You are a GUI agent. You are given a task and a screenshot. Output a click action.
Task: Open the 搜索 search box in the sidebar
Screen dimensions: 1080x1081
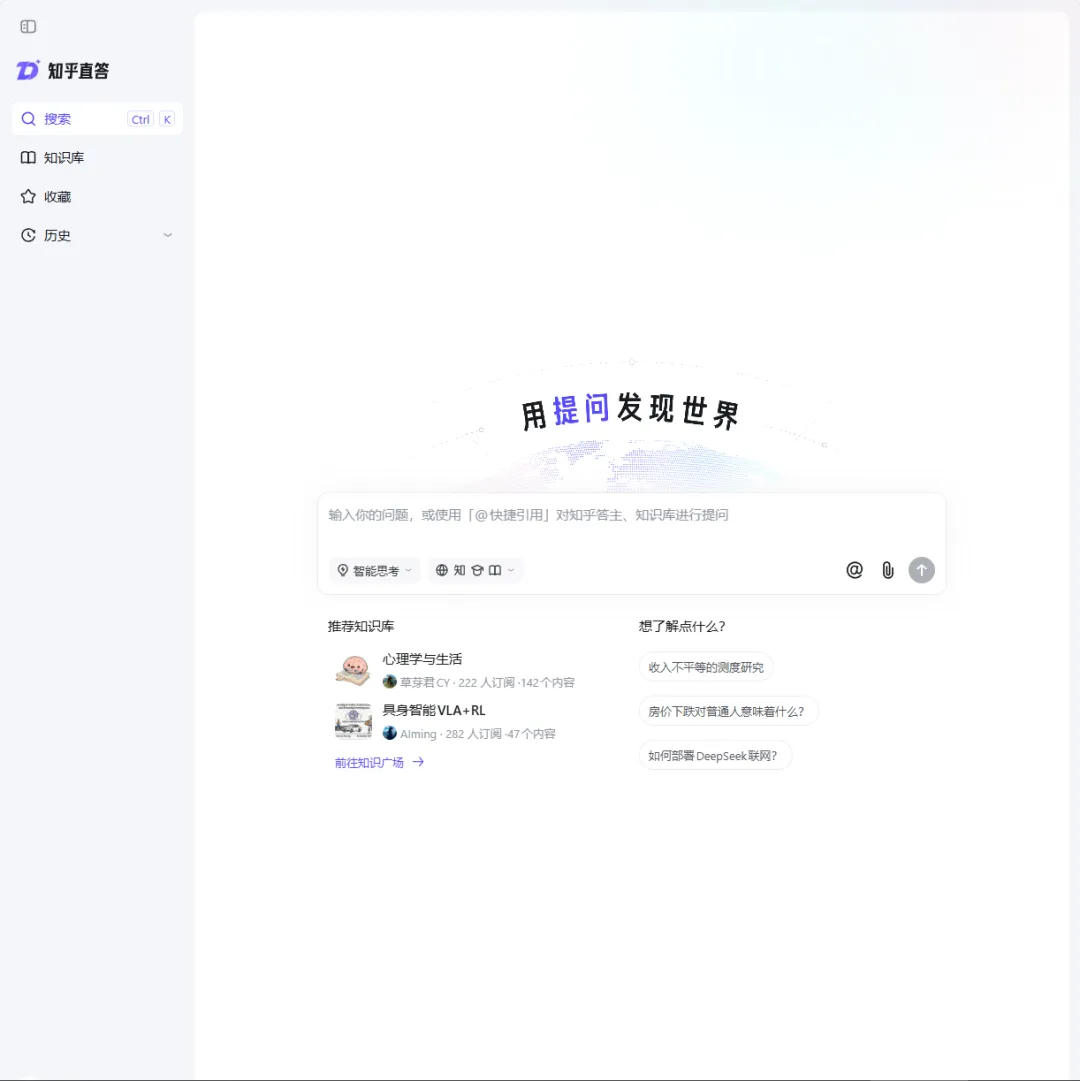click(x=97, y=119)
